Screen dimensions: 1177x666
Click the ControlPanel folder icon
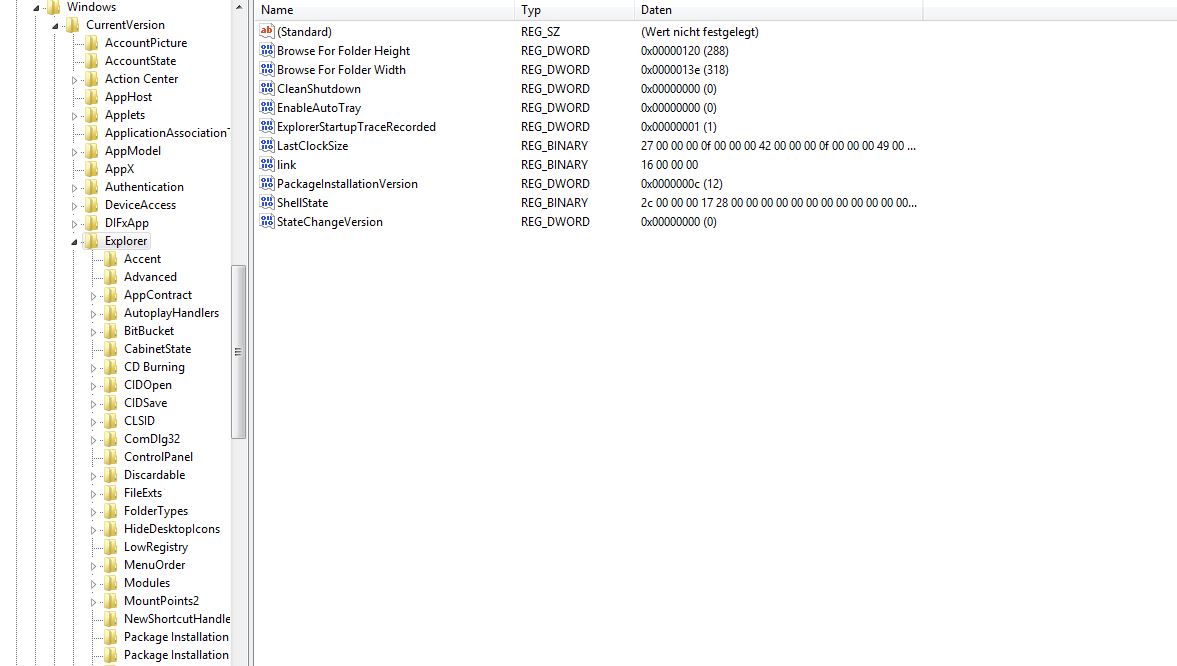point(111,457)
